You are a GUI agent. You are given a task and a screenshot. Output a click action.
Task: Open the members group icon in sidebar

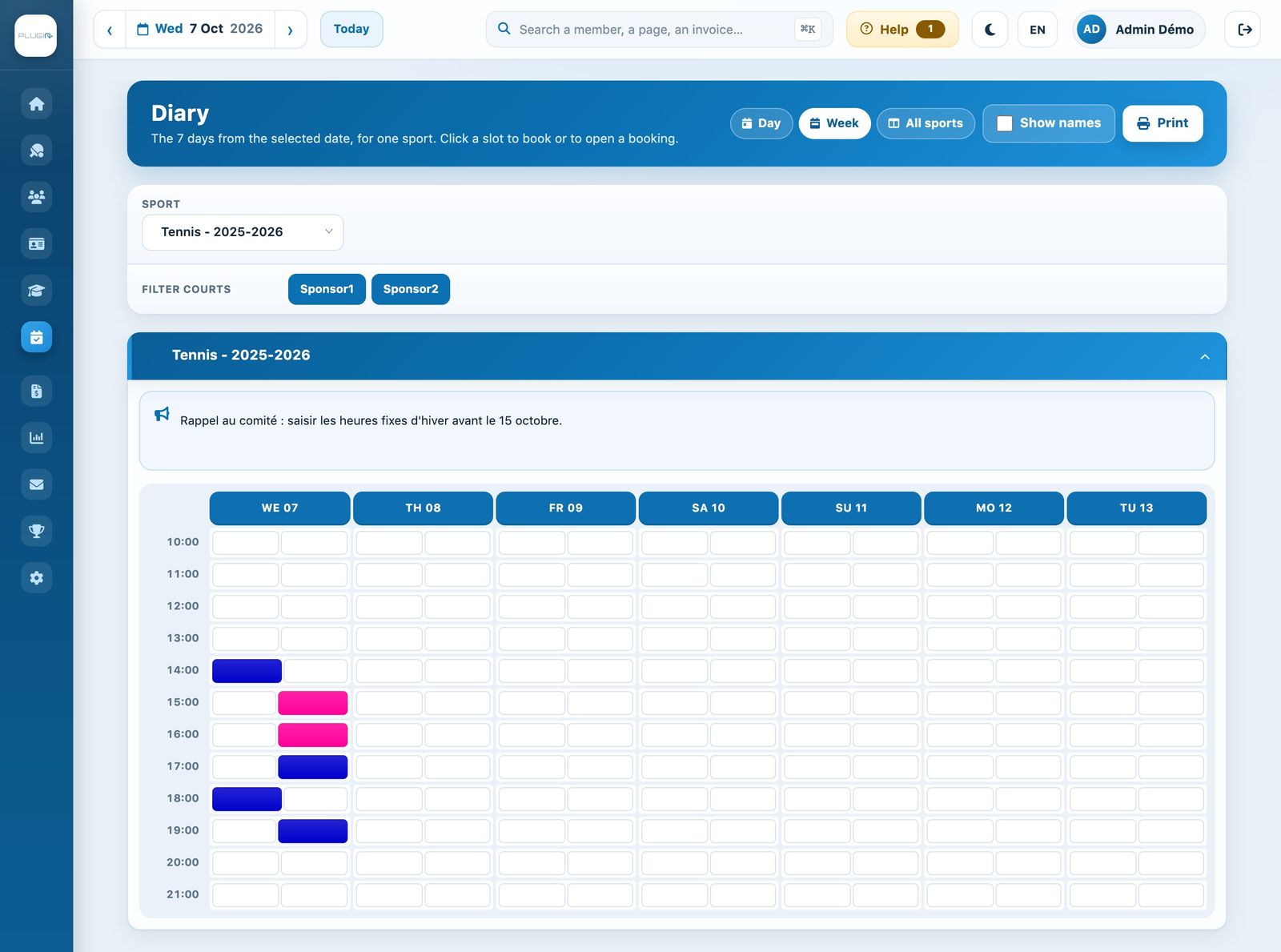36,197
